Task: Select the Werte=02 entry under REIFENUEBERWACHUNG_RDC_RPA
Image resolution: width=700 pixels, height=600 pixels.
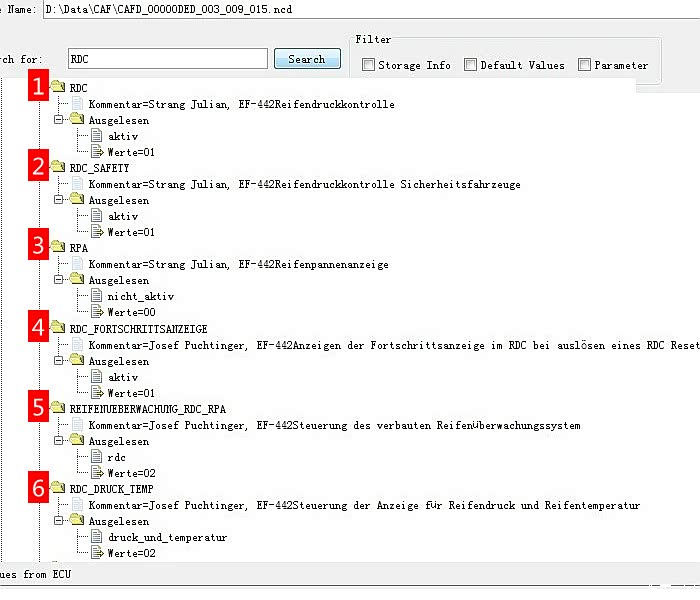Action: [x=130, y=473]
